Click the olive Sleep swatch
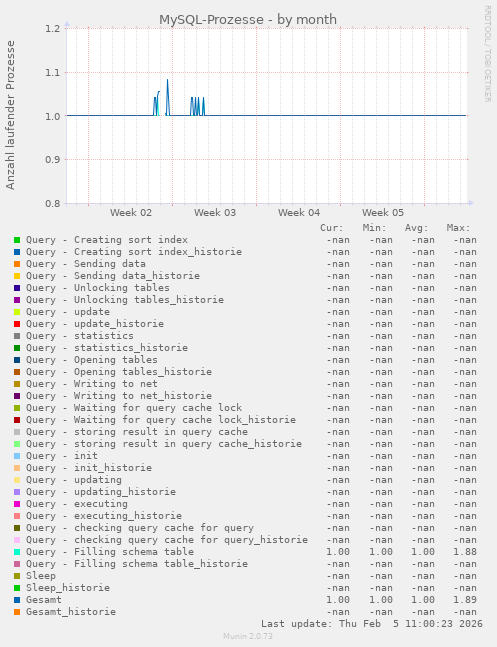This screenshot has height=647, width=497. tap(17, 576)
